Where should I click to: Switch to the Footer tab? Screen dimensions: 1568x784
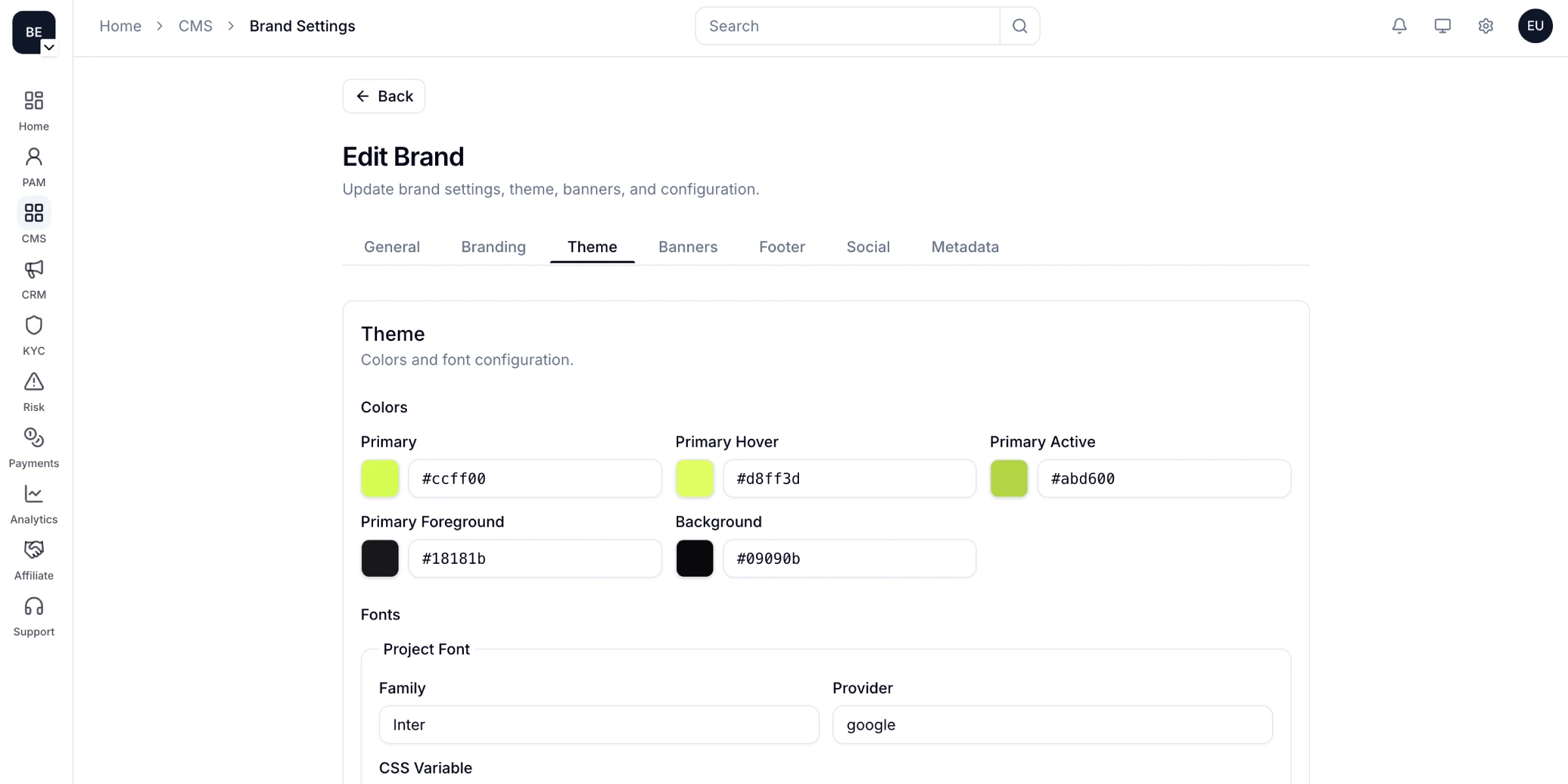[782, 247]
